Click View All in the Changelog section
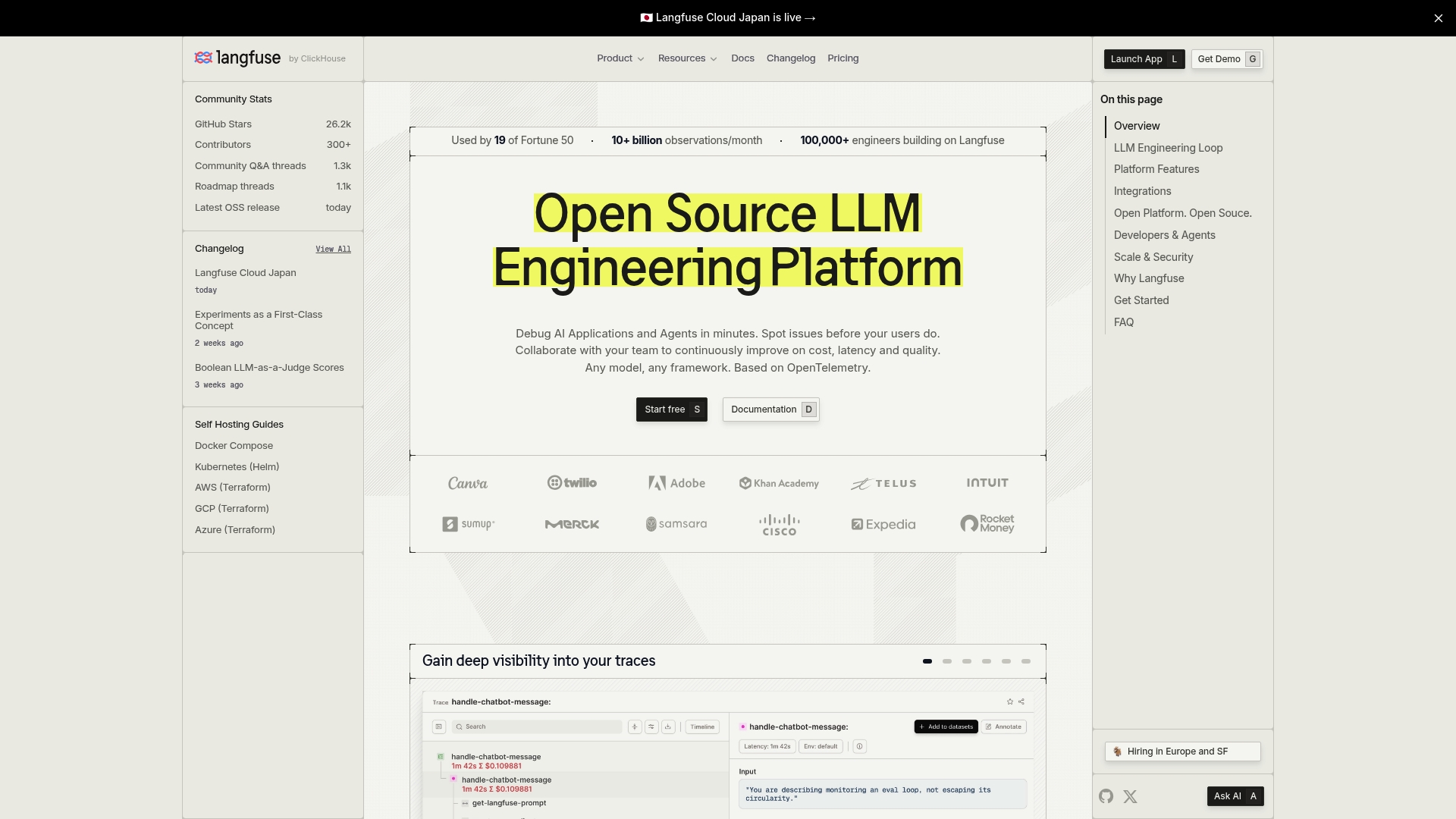The image size is (1456, 819). (x=333, y=249)
